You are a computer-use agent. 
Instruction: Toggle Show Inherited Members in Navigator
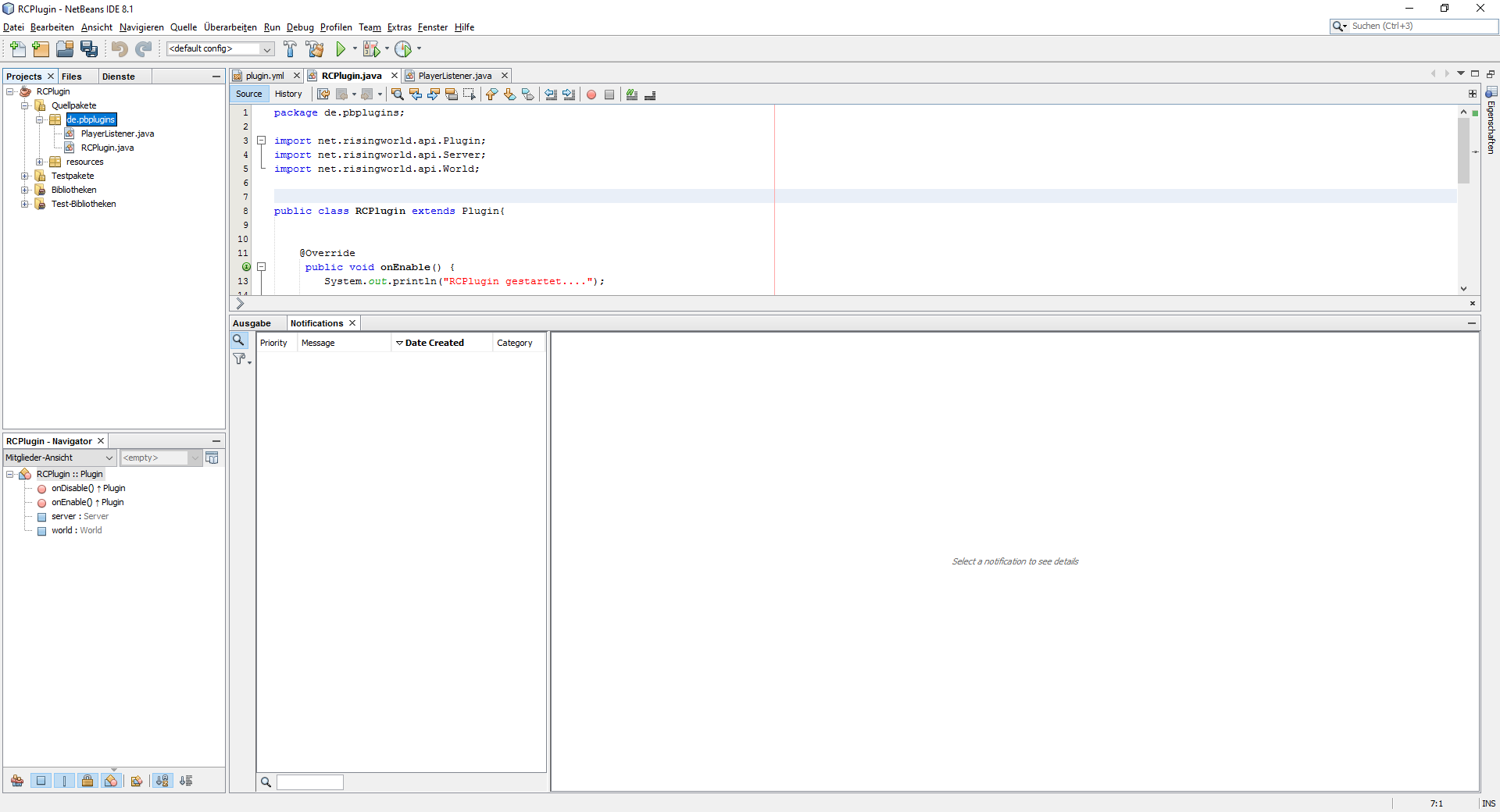click(17, 781)
